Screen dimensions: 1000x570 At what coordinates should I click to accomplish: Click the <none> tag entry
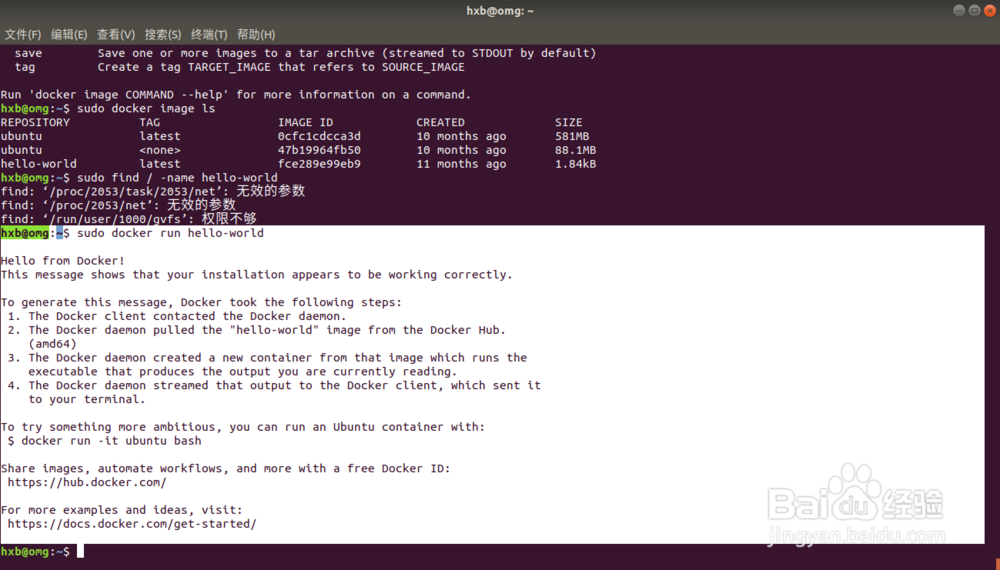coord(160,150)
